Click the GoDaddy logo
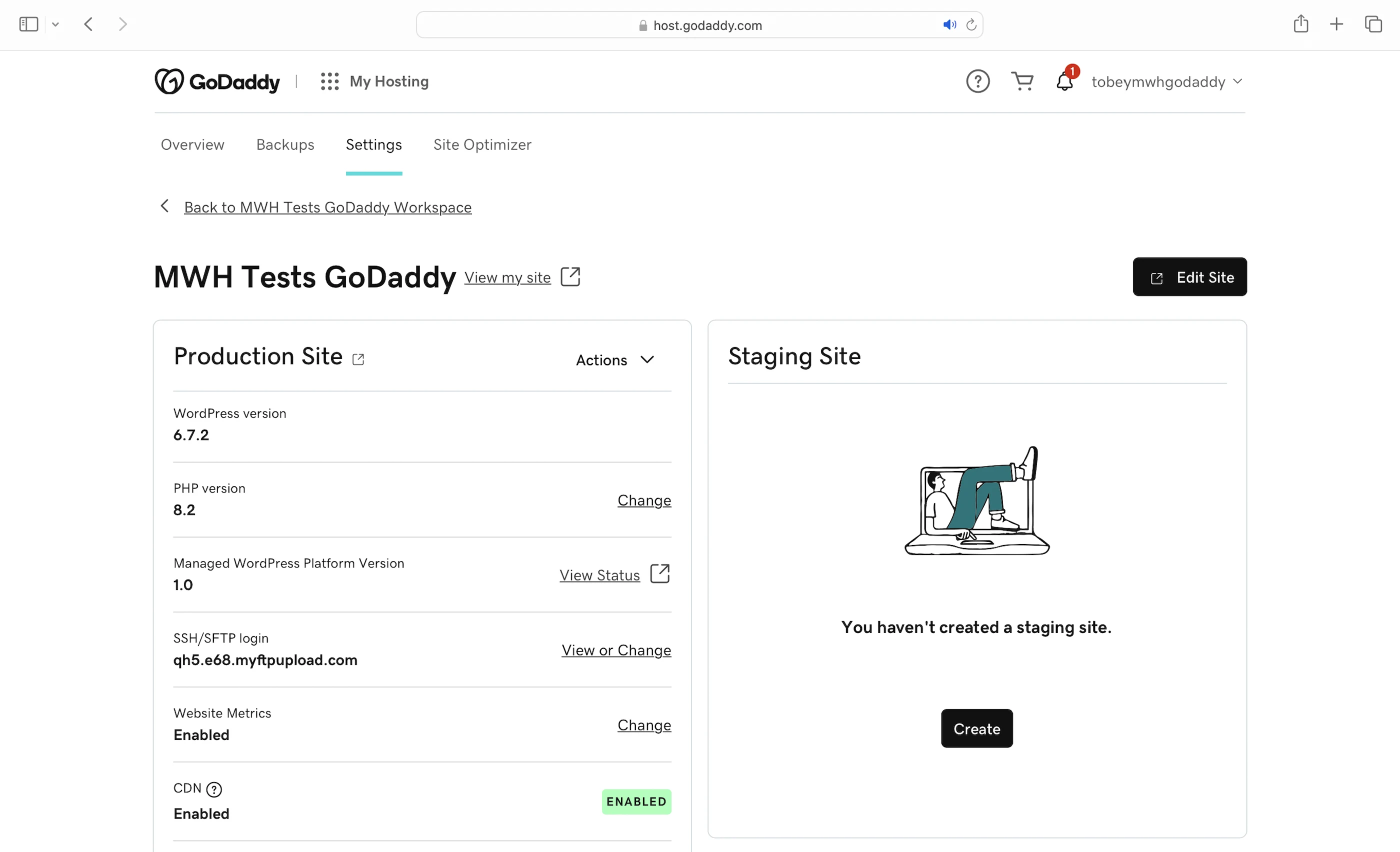 tap(217, 81)
